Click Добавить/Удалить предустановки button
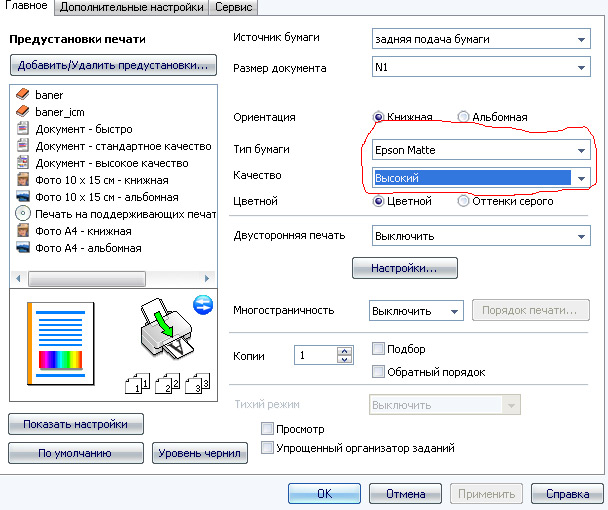The height and width of the screenshot is (510, 608). (113, 65)
